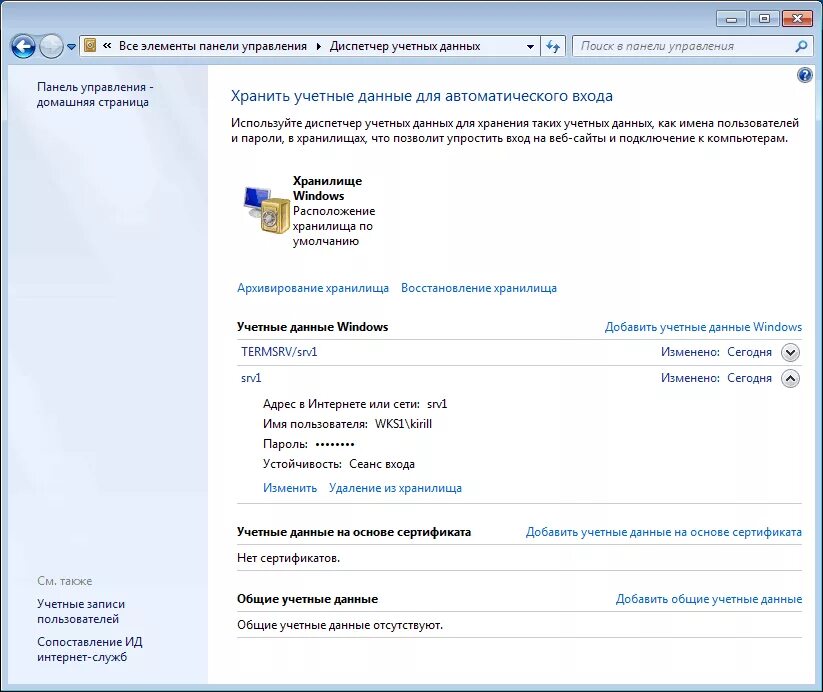Click 'Нет сертификатов.' text
This screenshot has width=823, height=692.
(x=288, y=558)
